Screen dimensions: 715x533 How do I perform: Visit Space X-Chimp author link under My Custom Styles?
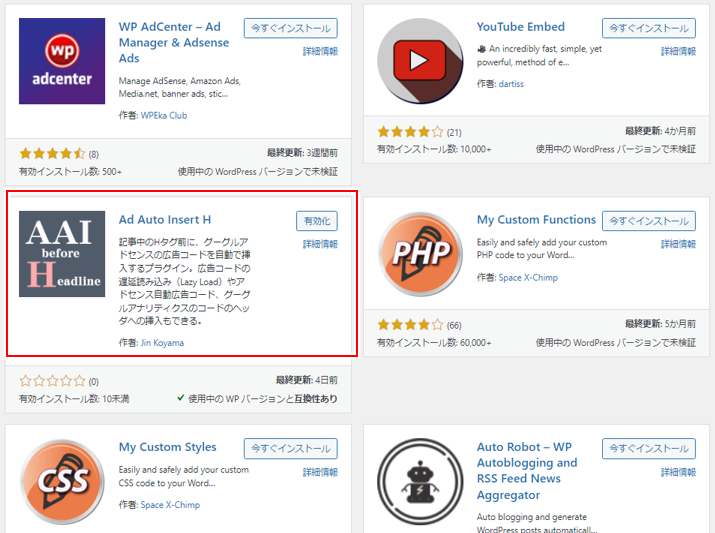click(x=170, y=505)
